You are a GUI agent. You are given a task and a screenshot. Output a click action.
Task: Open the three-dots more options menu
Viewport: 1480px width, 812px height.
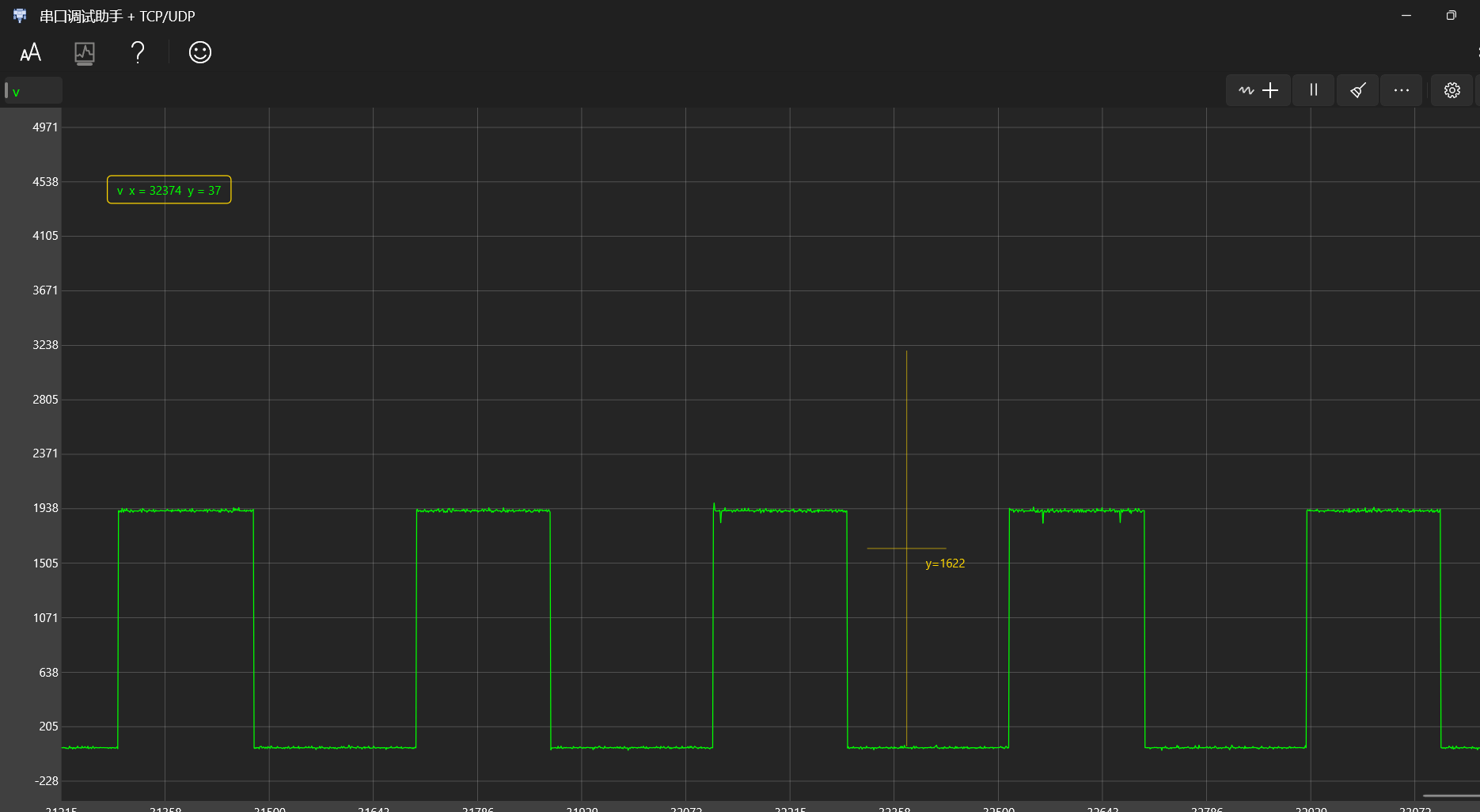(1402, 90)
